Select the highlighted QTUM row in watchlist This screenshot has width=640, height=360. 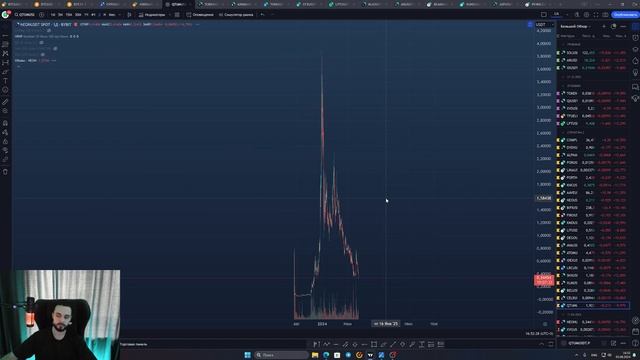click(593, 305)
